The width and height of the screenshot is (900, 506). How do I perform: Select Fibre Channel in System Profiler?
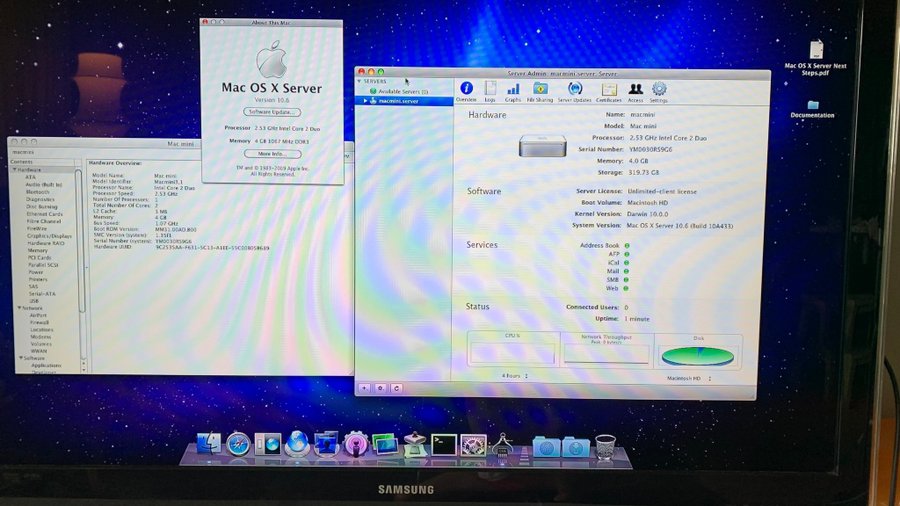pyautogui.click(x=44, y=221)
